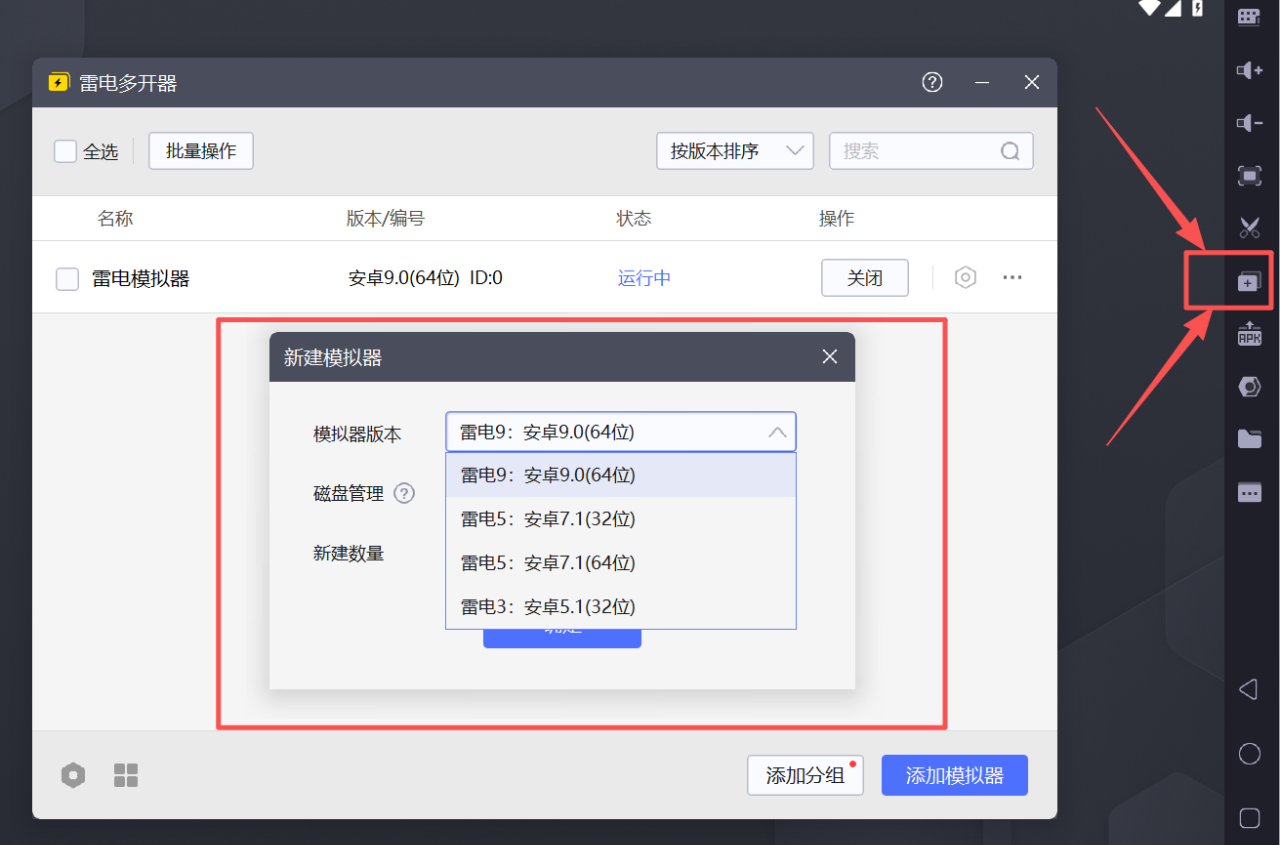The width and height of the screenshot is (1280, 845).
Task: Open the screenshot capture tool in sidebar
Action: (x=1249, y=229)
